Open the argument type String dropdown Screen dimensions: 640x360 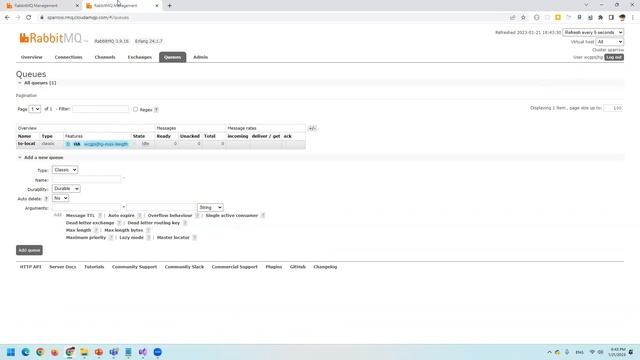pyautogui.click(x=210, y=207)
